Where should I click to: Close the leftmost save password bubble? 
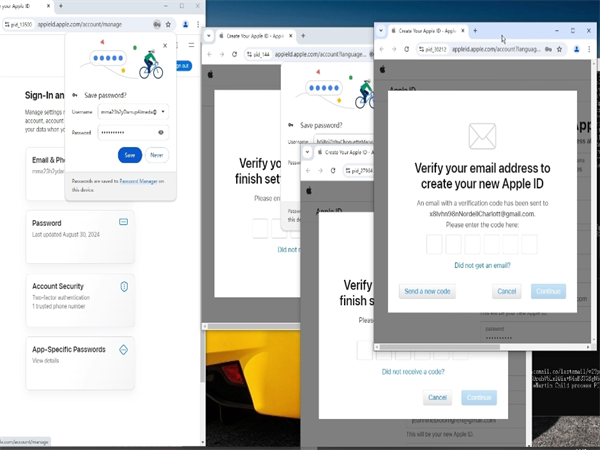click(165, 45)
